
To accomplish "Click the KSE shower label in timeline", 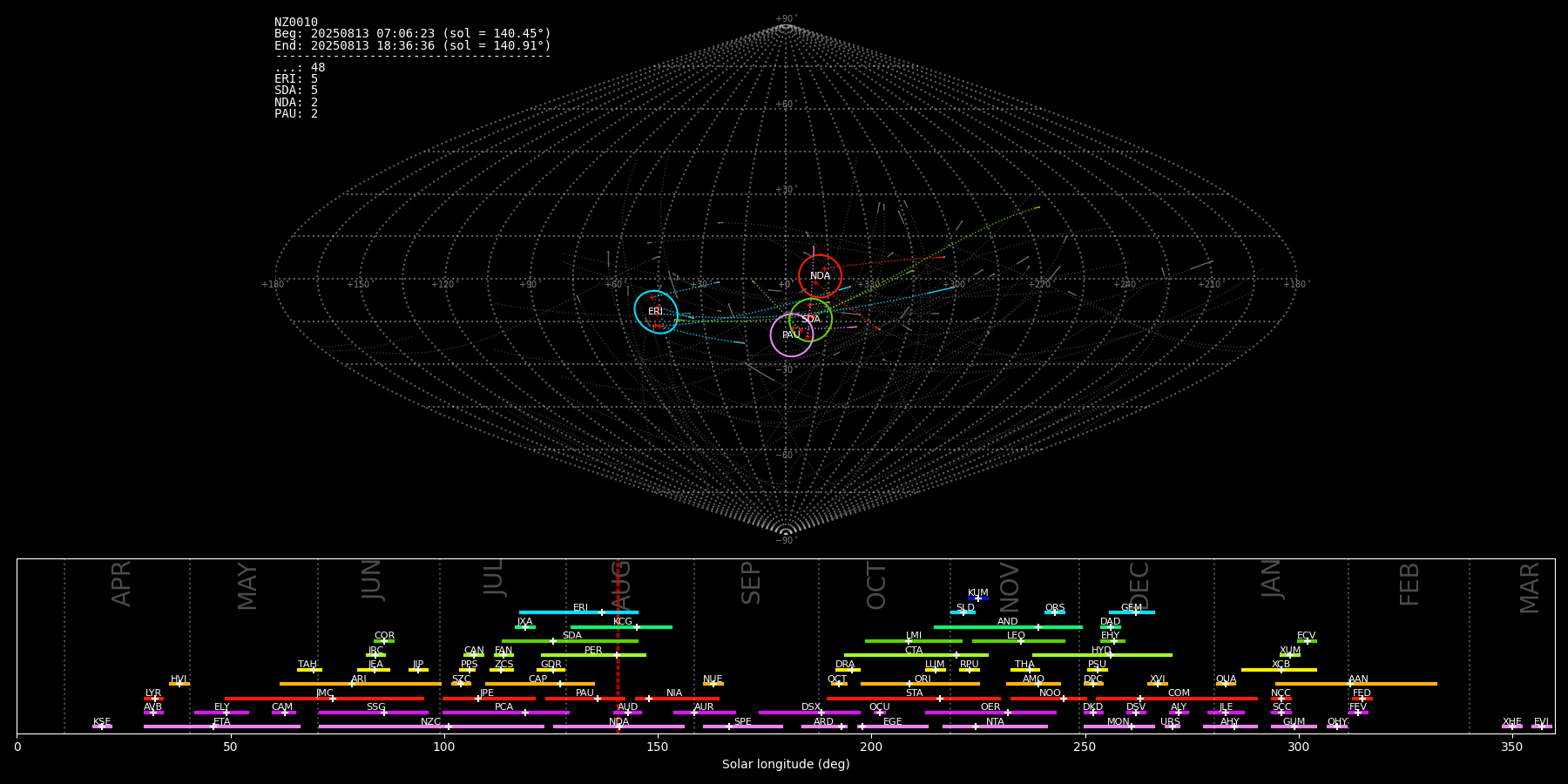I will point(102,722).
